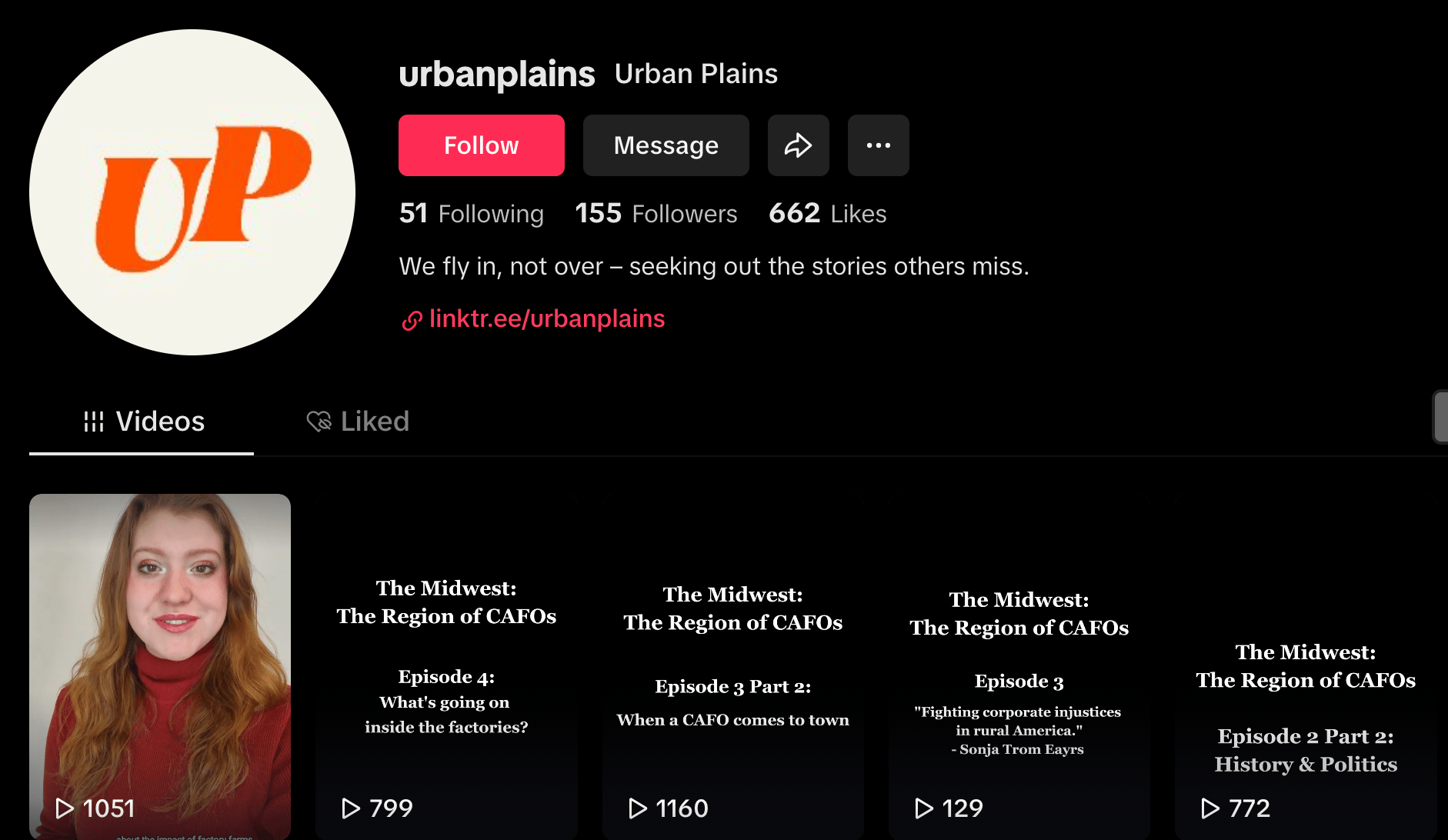1448x840 pixels.
Task: Click the play icon showing 1051 views
Action: click(65, 808)
